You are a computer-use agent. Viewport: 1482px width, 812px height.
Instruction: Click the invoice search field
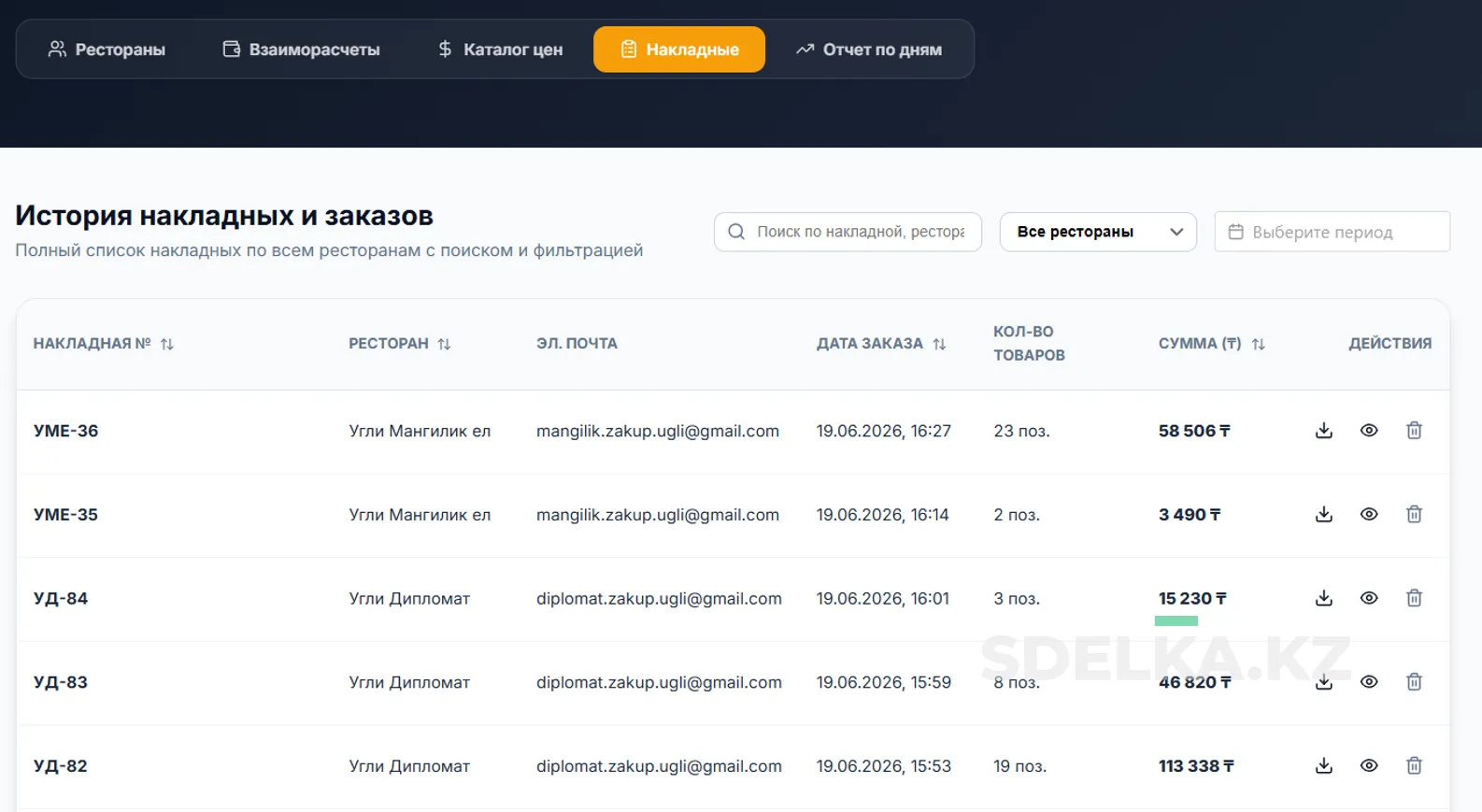pos(848,232)
